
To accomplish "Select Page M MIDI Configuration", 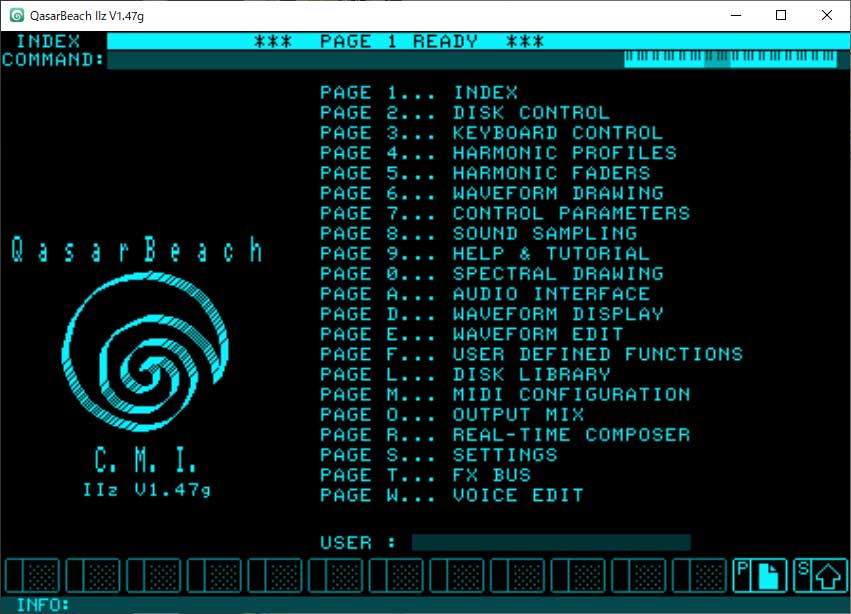I will pos(505,394).
